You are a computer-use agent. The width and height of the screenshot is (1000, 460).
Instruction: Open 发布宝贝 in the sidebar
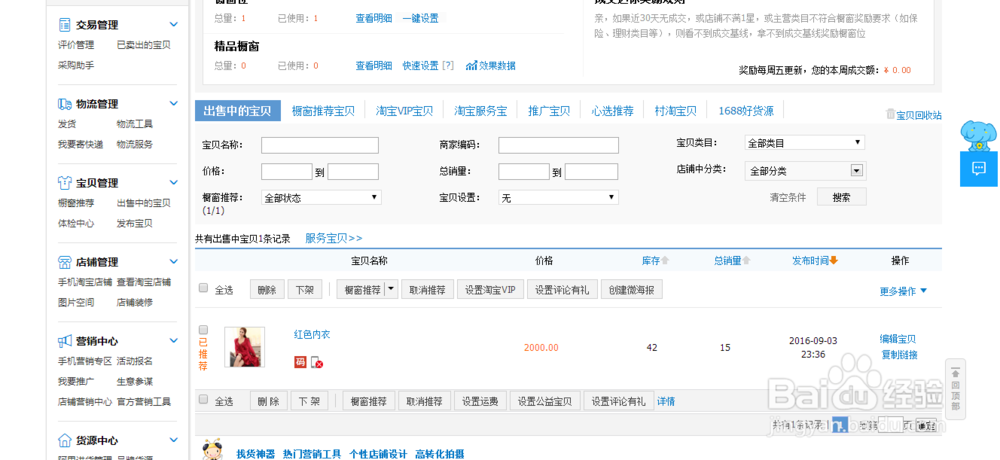click(135, 224)
